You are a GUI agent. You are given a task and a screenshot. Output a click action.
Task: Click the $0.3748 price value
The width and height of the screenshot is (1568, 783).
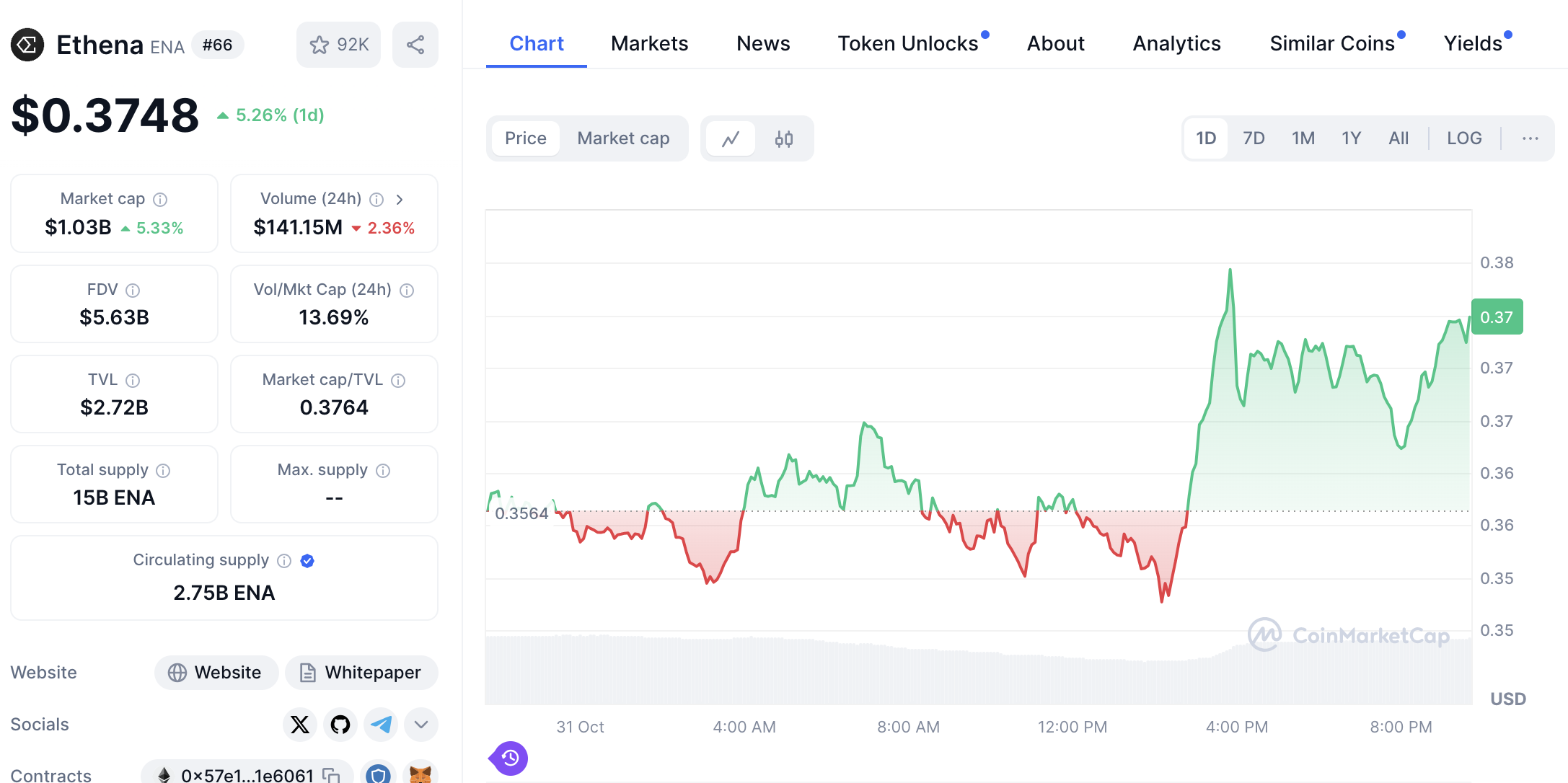[105, 115]
